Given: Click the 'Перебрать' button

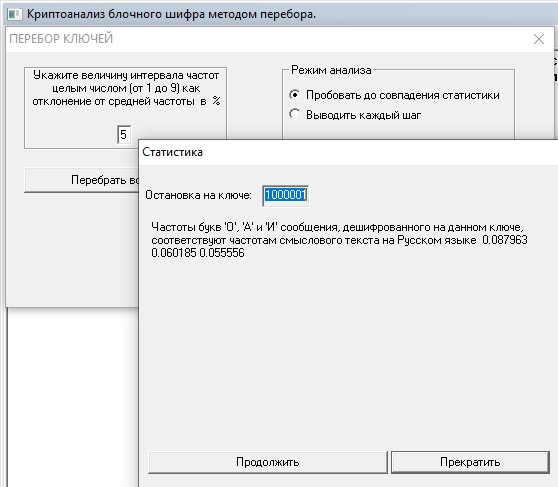Looking at the screenshot, I should point(82,180).
